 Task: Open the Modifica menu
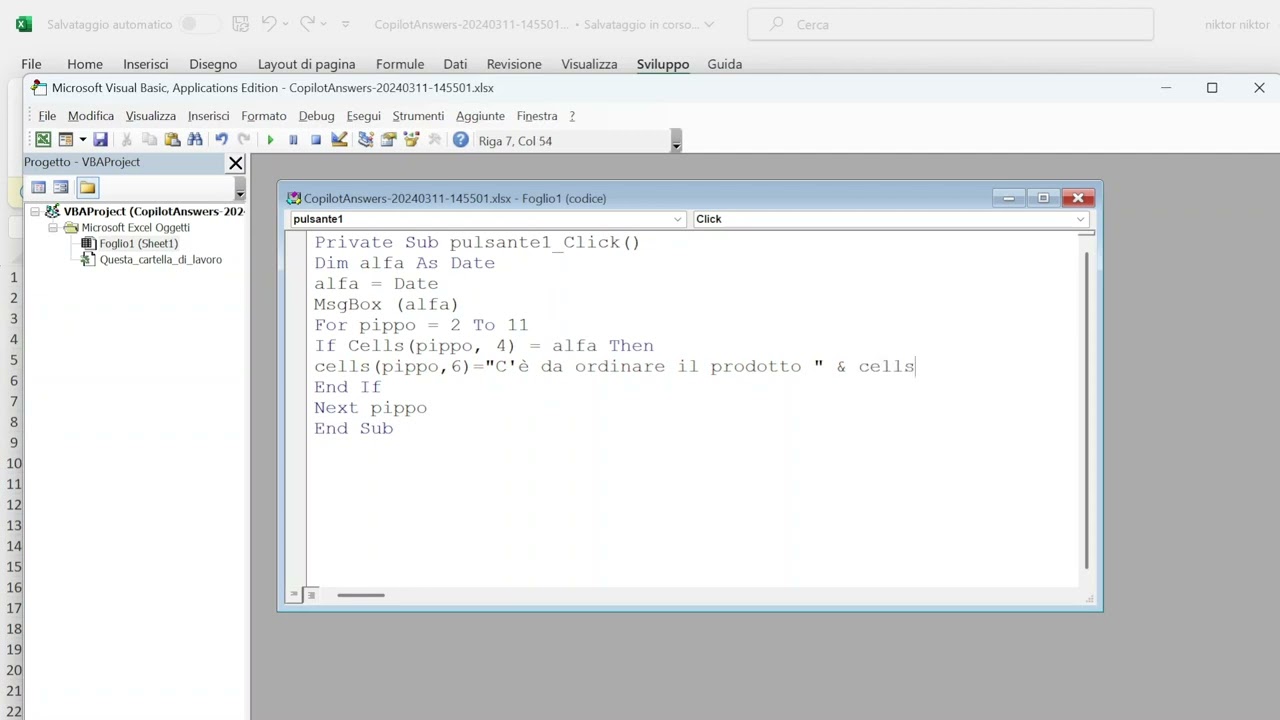91,116
